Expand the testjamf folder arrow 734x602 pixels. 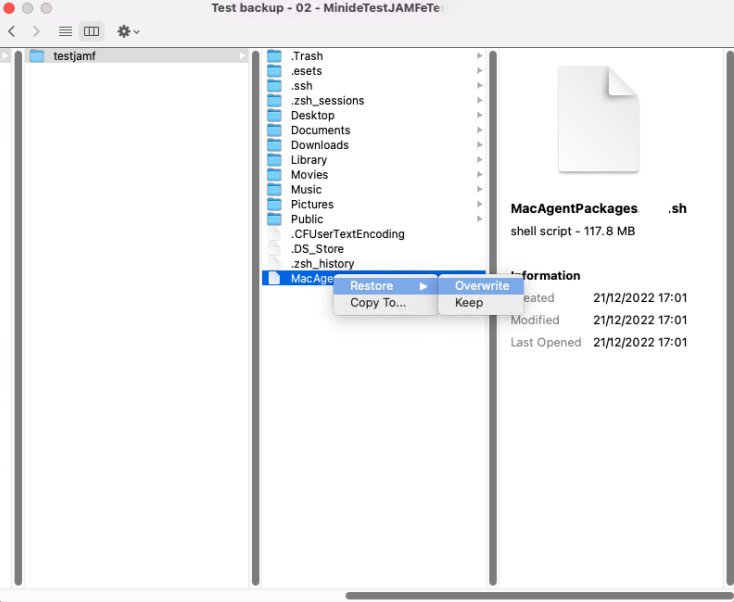[242, 56]
